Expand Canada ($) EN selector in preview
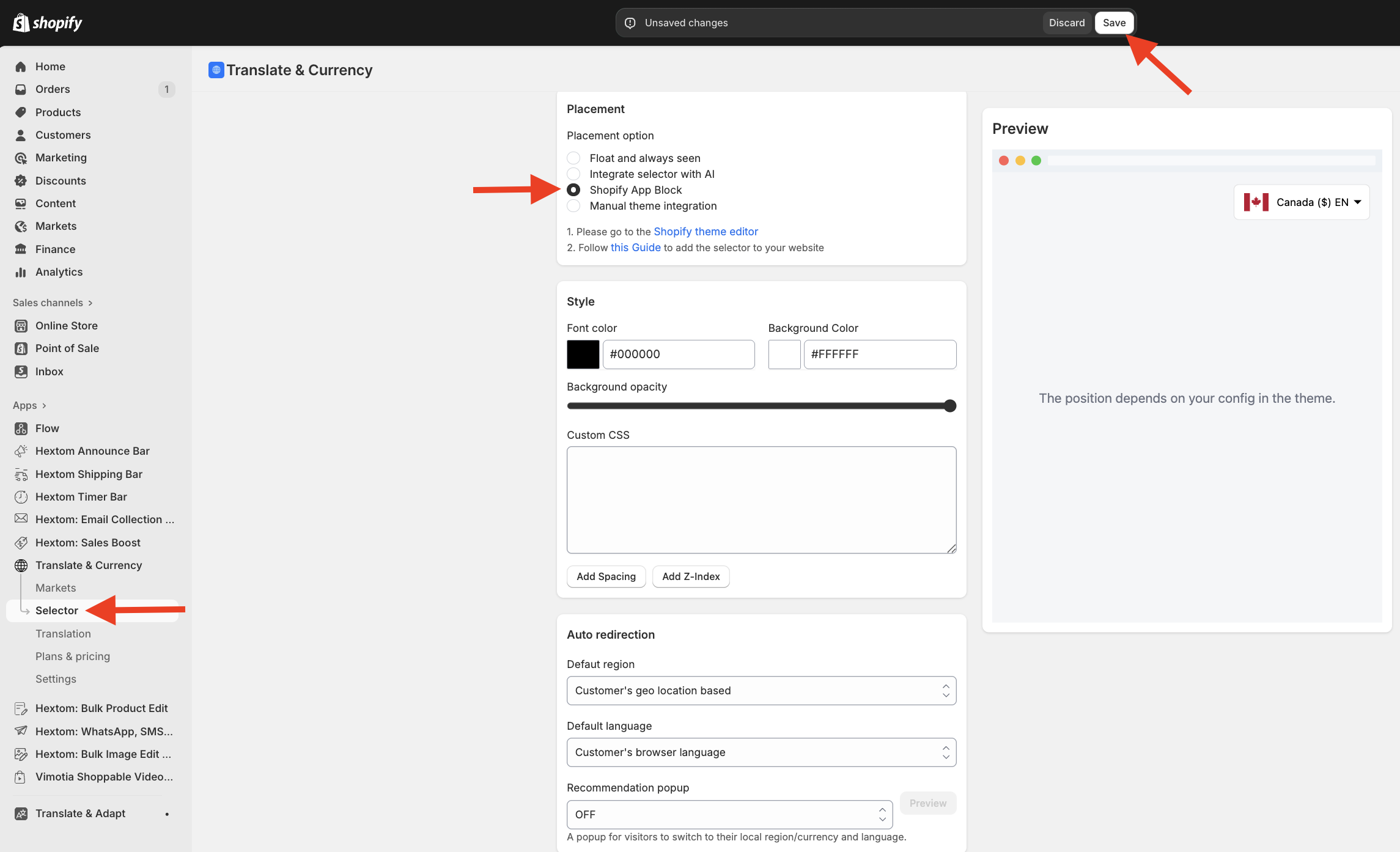Screen dimensions: 1400x852 (x=1302, y=202)
